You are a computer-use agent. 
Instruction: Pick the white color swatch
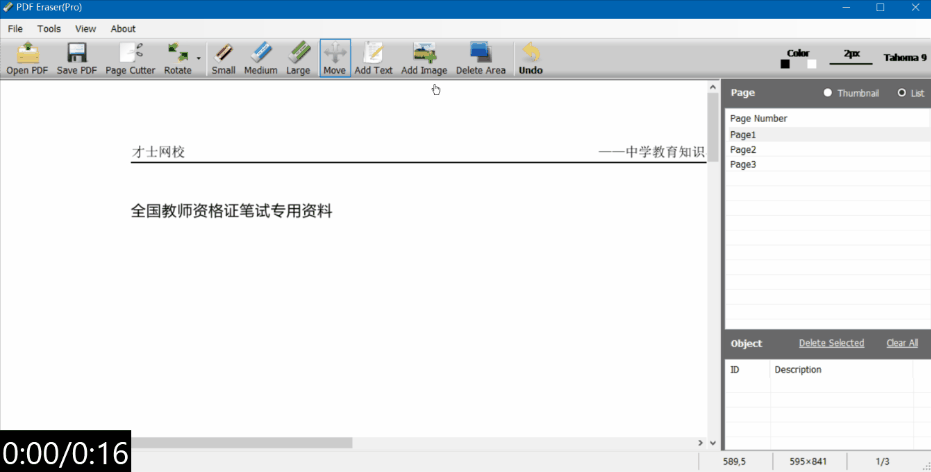click(812, 64)
